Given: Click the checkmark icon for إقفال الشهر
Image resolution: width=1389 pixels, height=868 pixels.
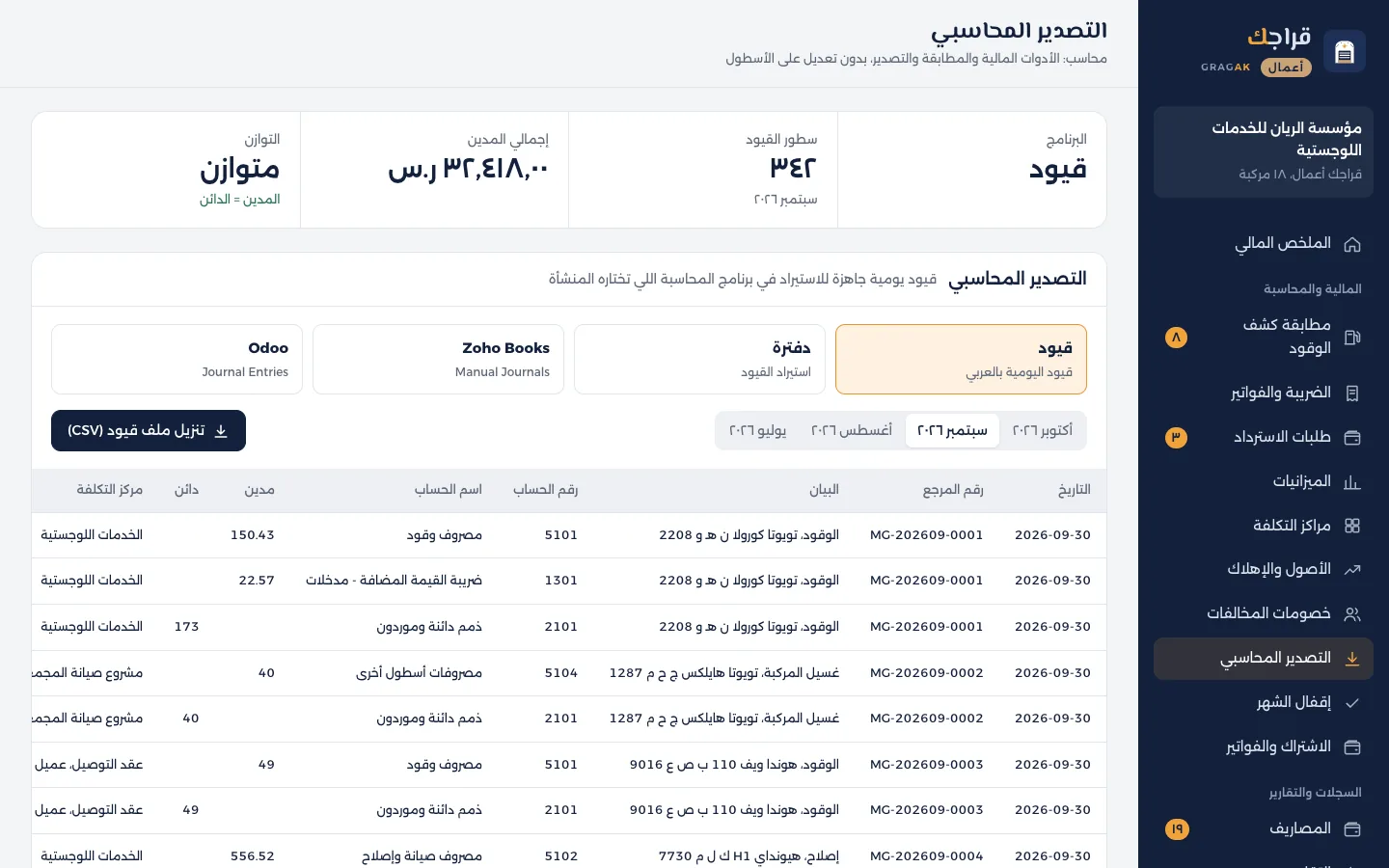Looking at the screenshot, I should click(x=1352, y=703).
